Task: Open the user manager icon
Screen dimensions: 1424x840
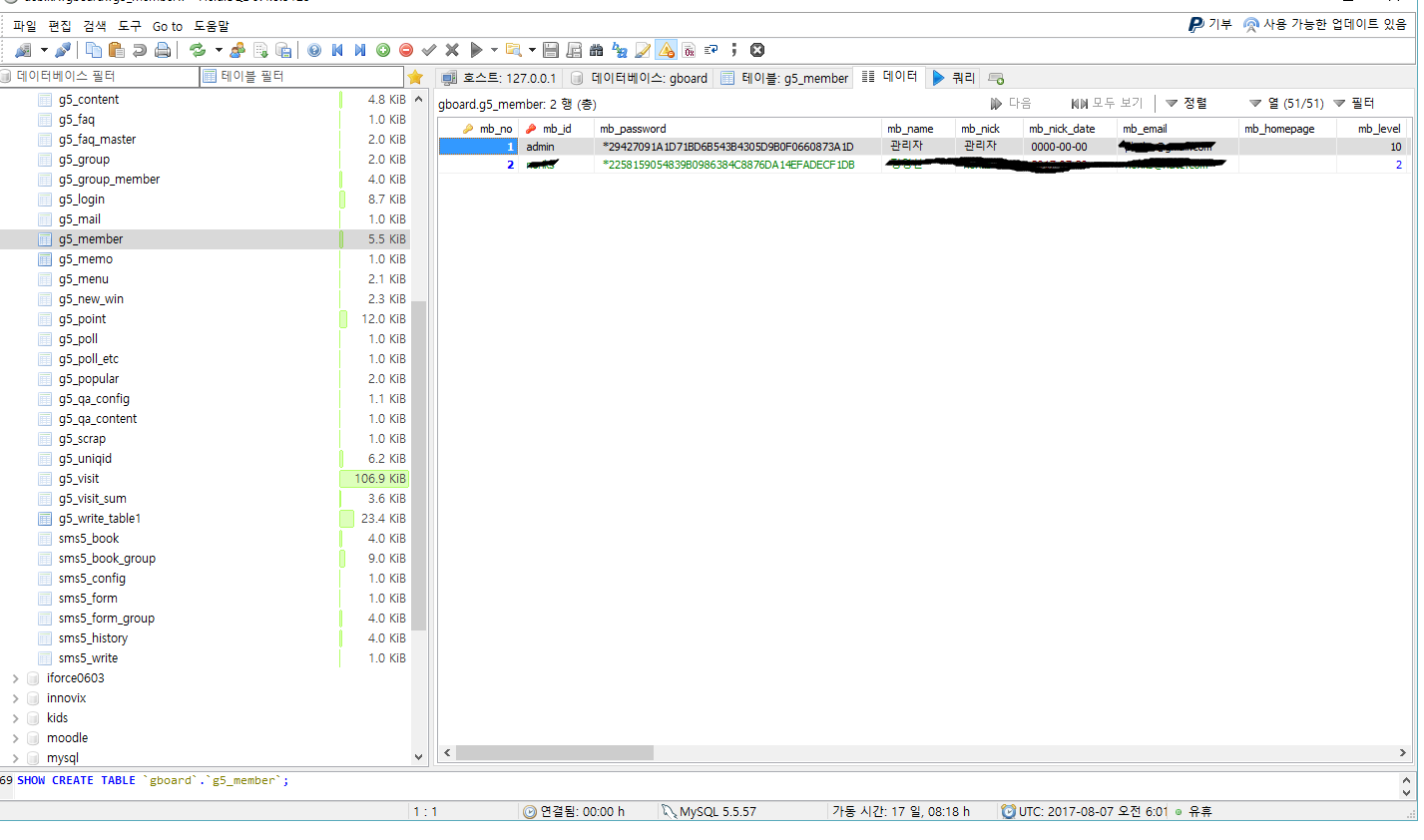Action: coord(237,50)
